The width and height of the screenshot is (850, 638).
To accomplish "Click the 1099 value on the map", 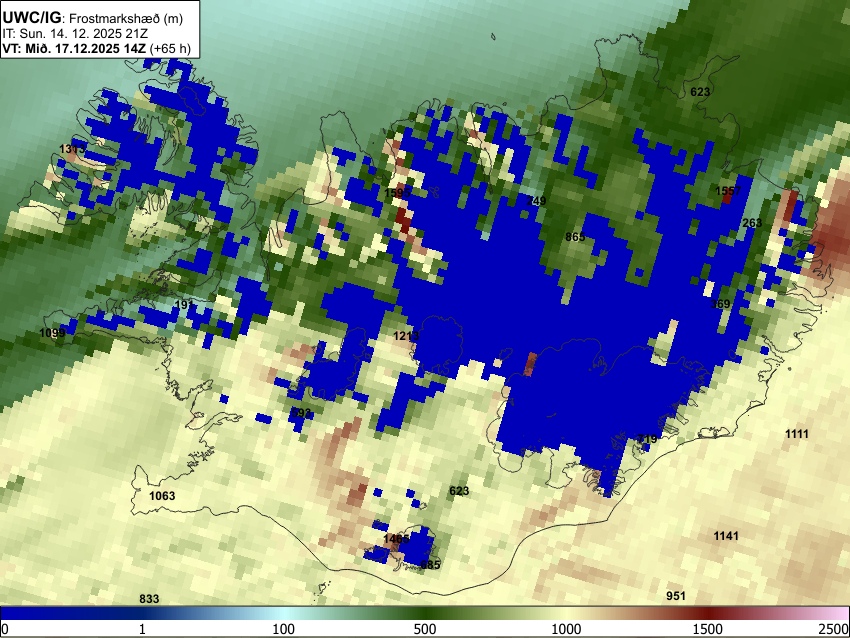I will coord(52,333).
